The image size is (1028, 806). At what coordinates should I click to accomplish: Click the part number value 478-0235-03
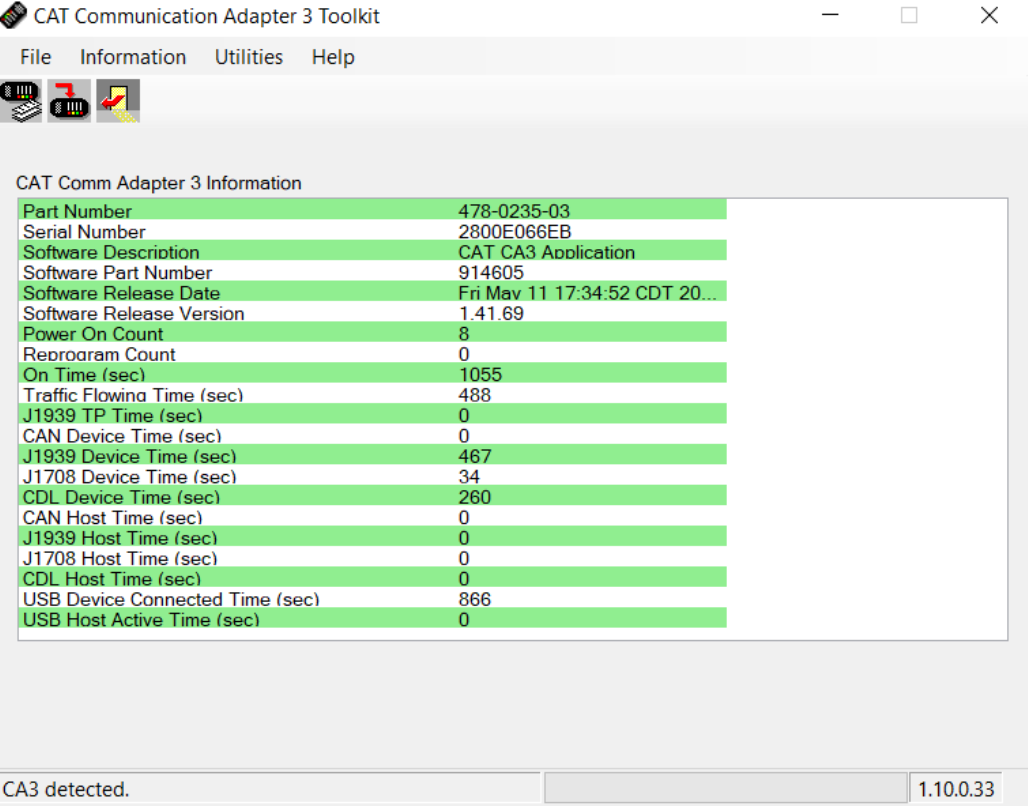click(x=514, y=211)
